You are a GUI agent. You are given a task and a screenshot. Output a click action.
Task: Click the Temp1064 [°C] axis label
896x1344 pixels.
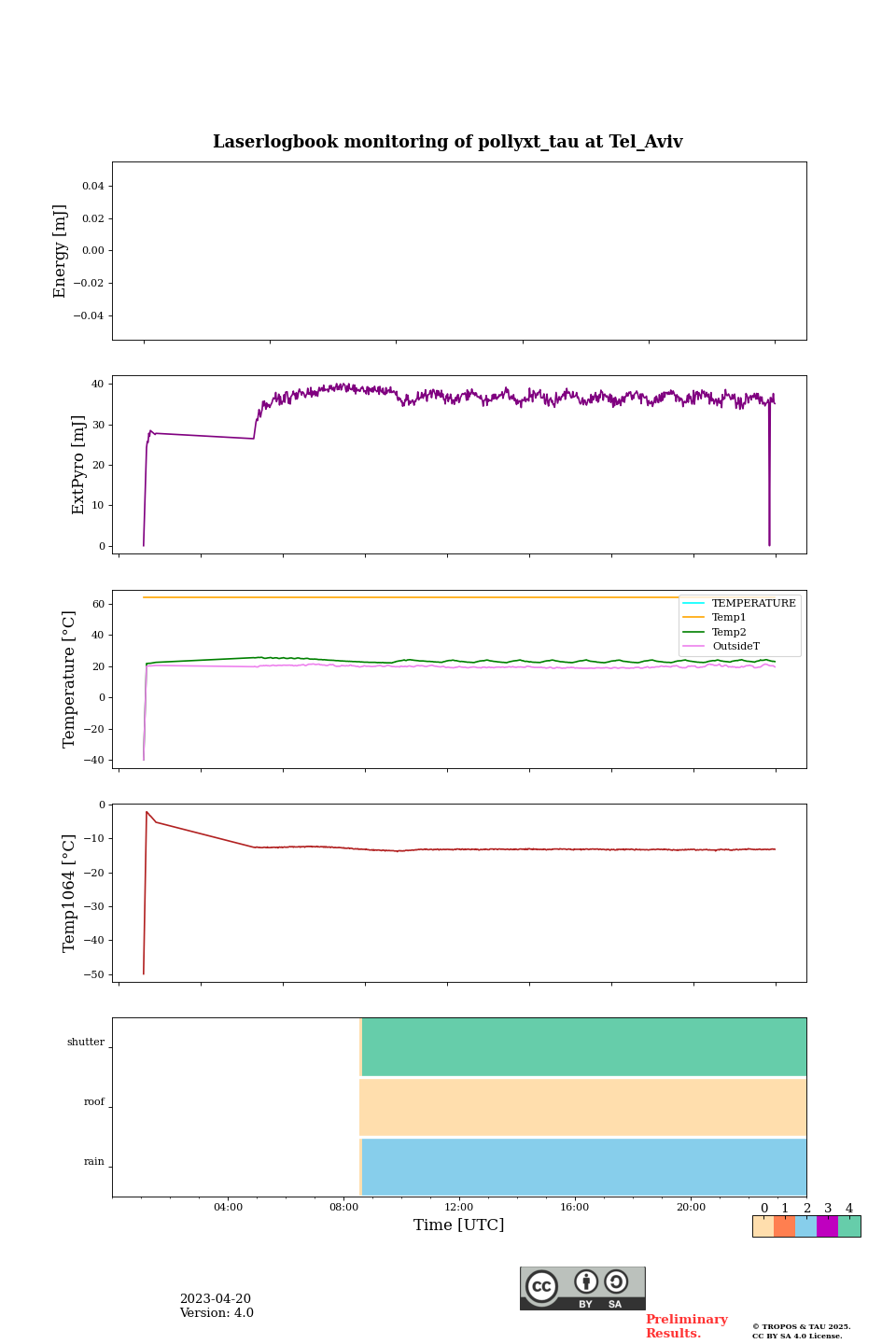69,893
